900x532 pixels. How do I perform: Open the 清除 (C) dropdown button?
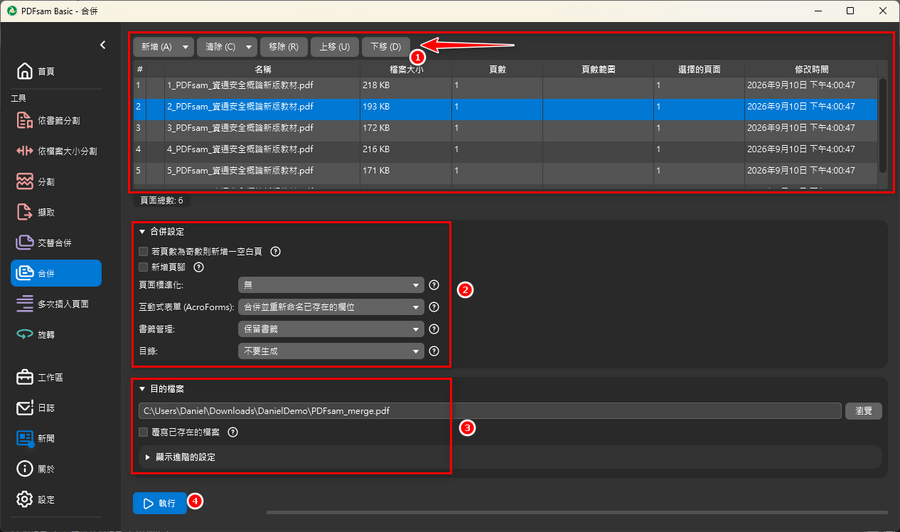pos(227,46)
